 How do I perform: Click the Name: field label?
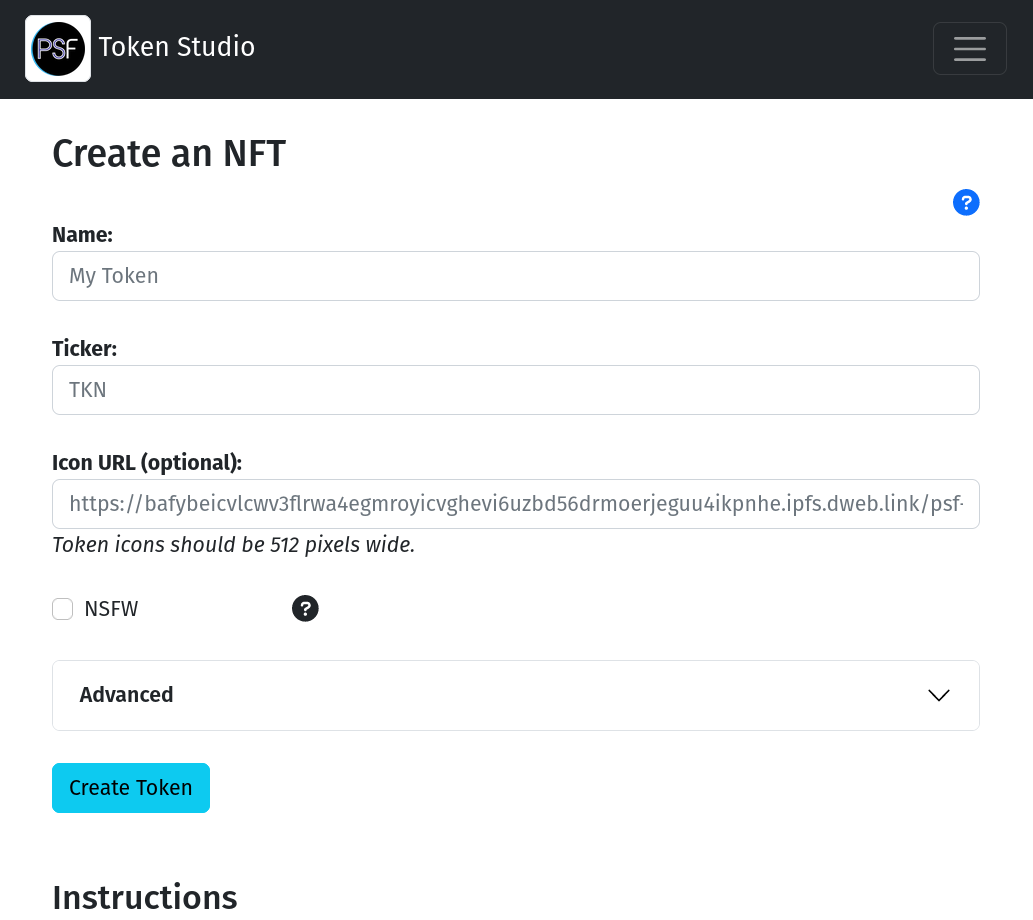click(82, 235)
